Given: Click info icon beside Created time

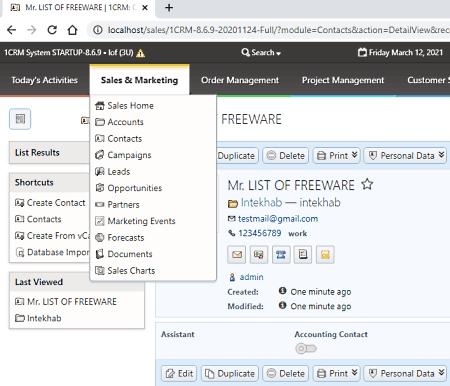Looking at the screenshot, I should coord(282,291).
